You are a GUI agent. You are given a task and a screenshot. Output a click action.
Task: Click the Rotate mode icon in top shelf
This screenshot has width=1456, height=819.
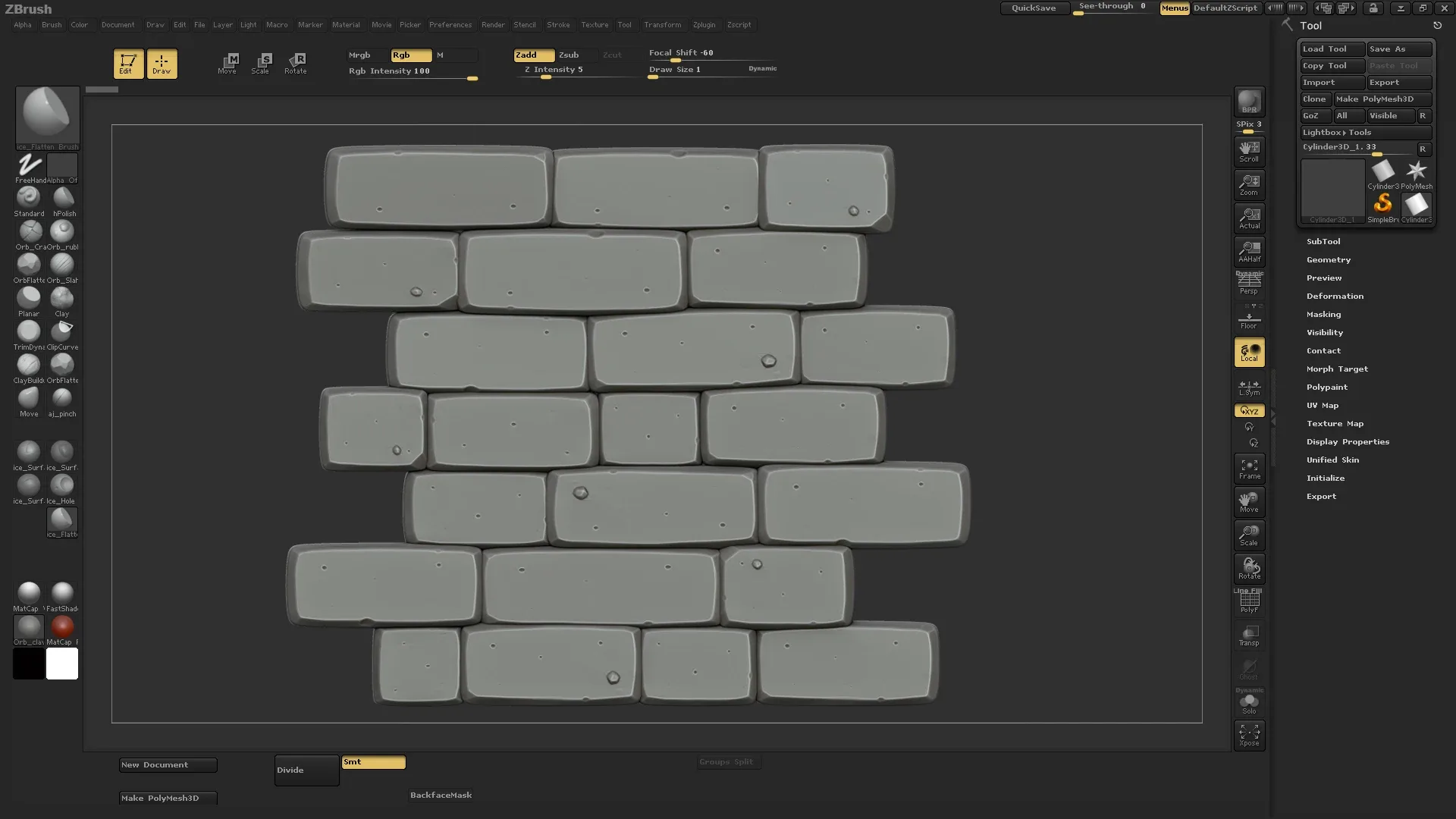[x=296, y=63]
